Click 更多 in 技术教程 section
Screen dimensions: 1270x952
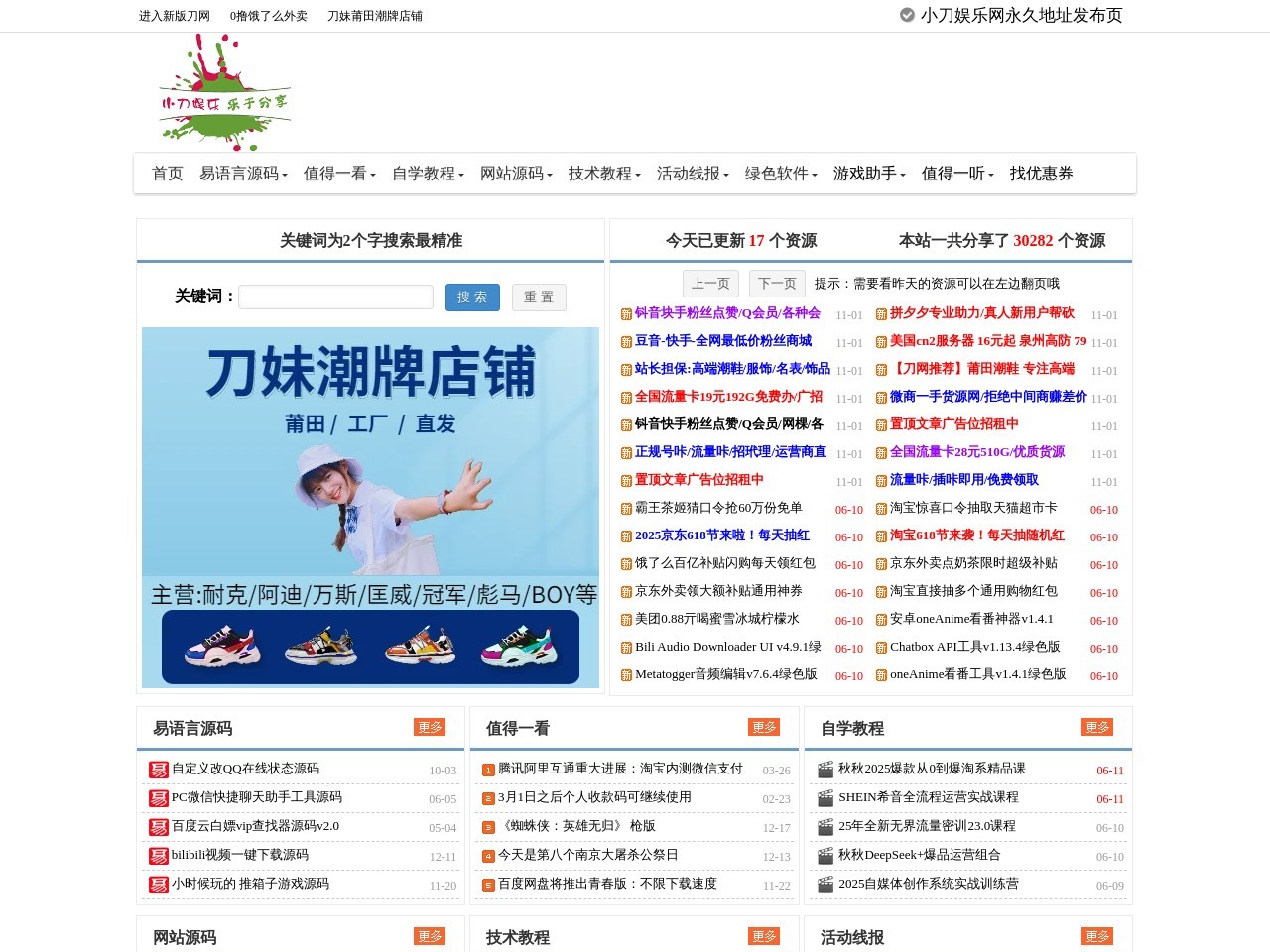point(764,936)
